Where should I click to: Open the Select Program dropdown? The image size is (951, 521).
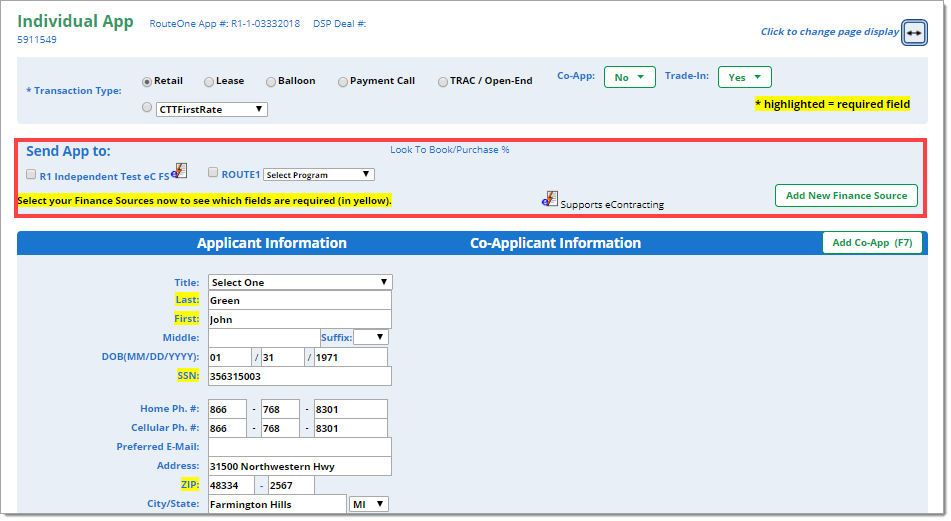coord(318,175)
